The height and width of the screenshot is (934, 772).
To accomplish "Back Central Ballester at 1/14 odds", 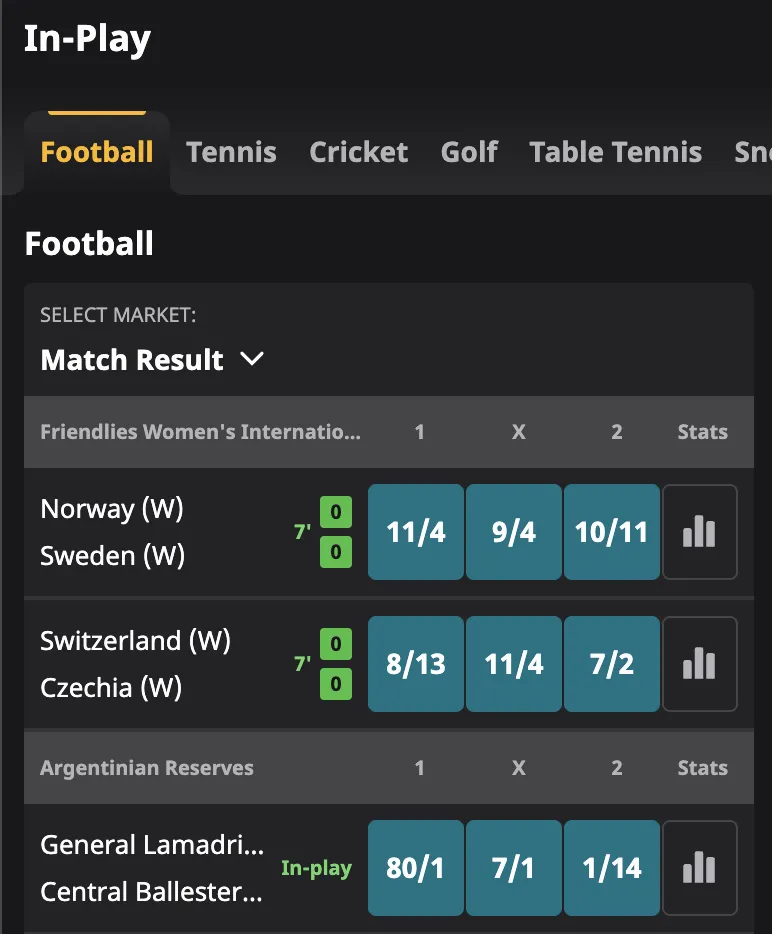I will (x=611, y=867).
